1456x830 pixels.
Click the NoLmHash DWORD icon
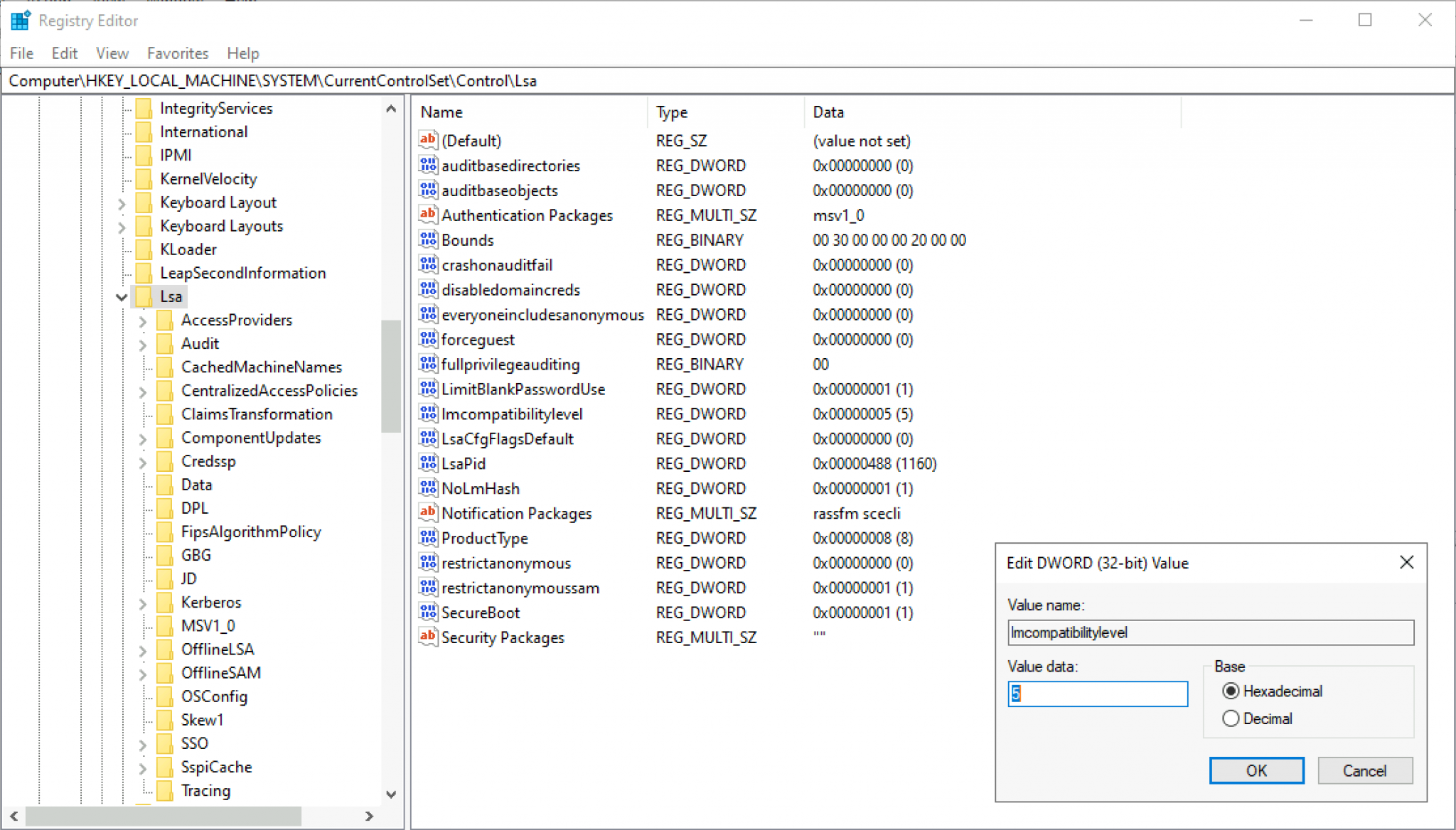[427, 488]
